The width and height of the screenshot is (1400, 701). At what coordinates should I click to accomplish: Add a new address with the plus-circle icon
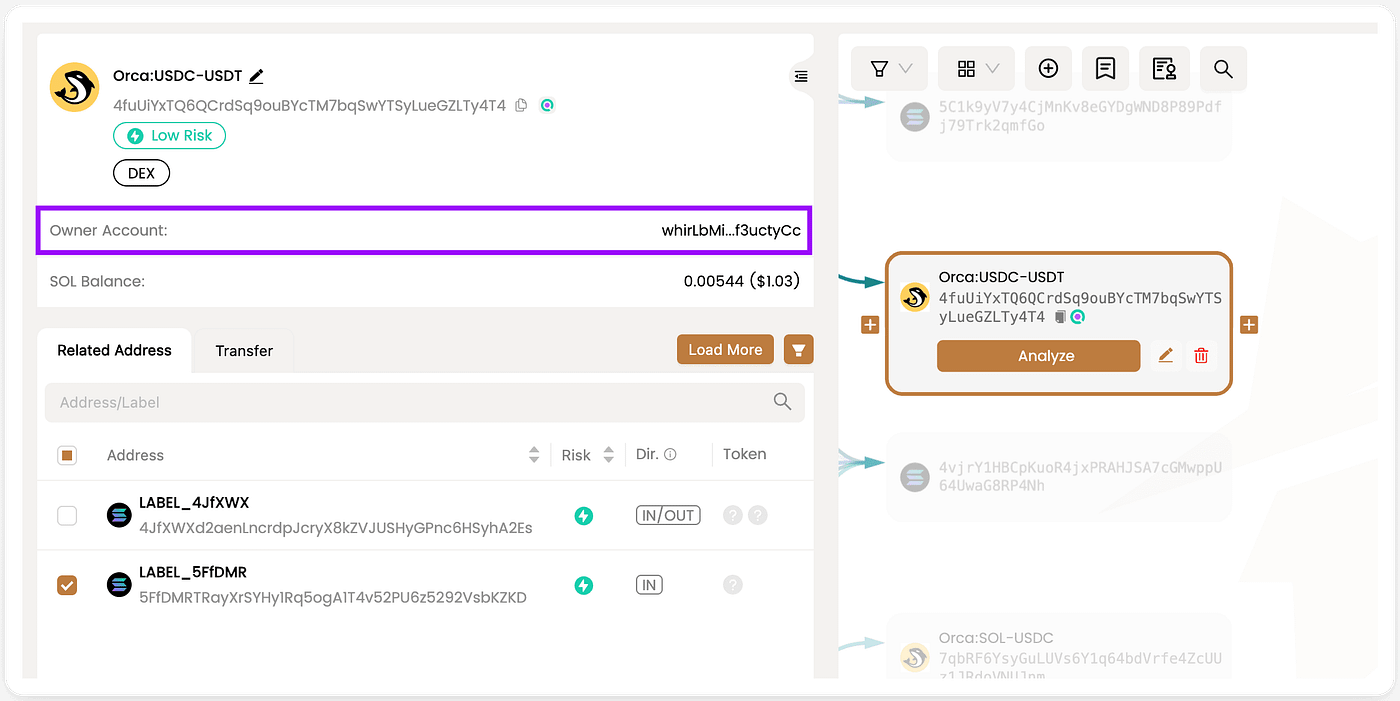(x=1048, y=69)
